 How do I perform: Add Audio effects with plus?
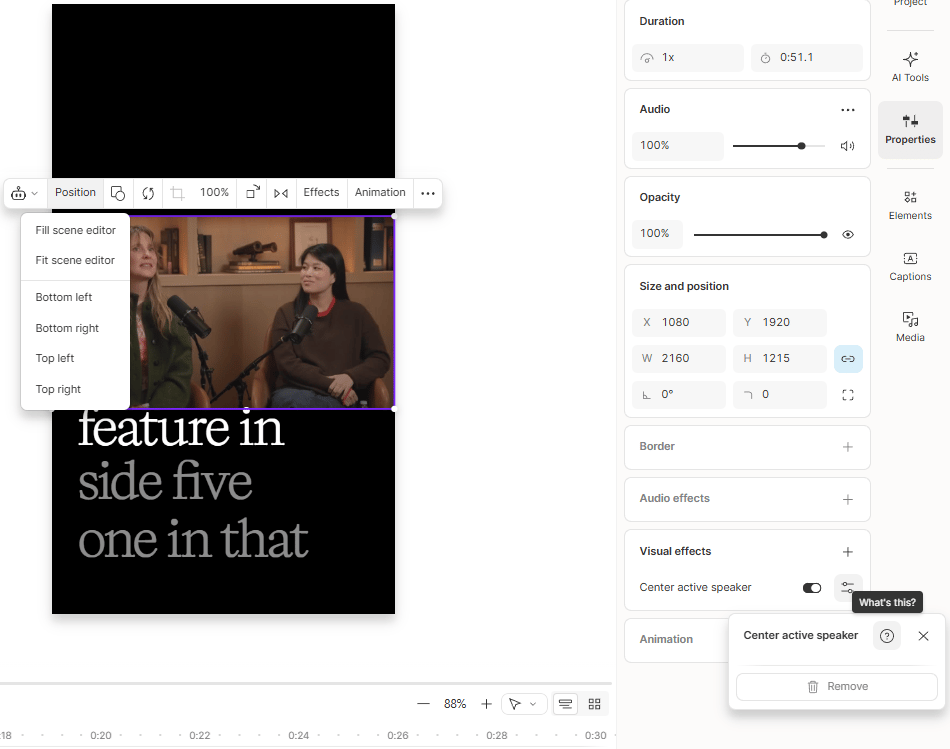(x=848, y=499)
